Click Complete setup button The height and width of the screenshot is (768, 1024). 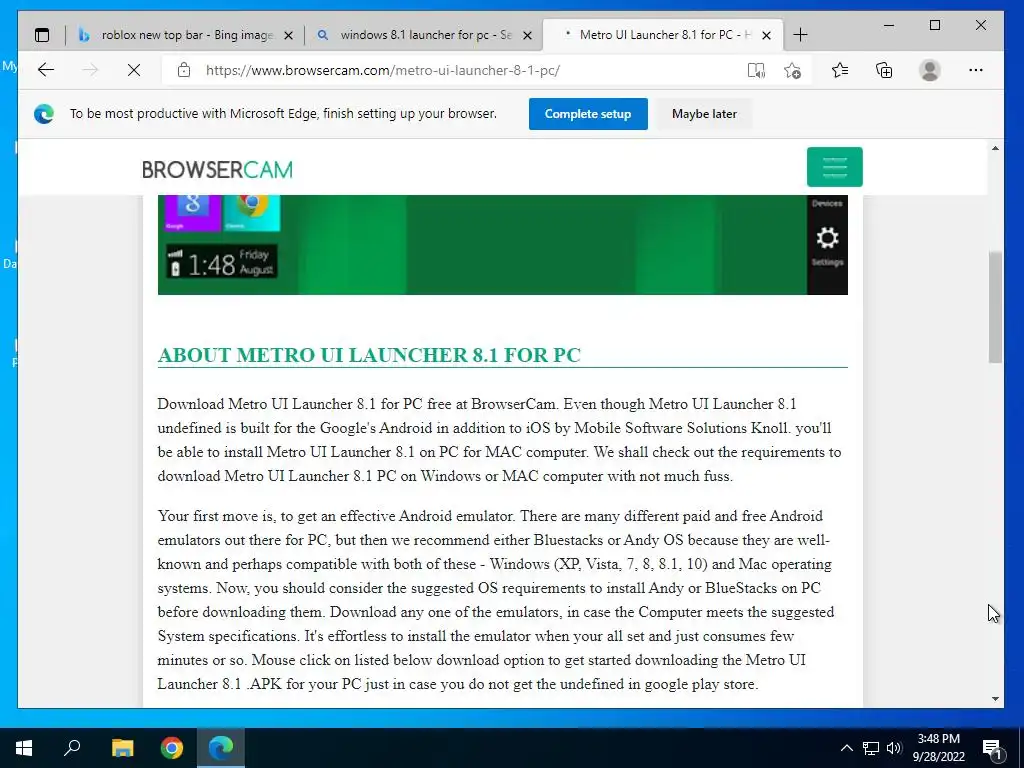coord(588,114)
